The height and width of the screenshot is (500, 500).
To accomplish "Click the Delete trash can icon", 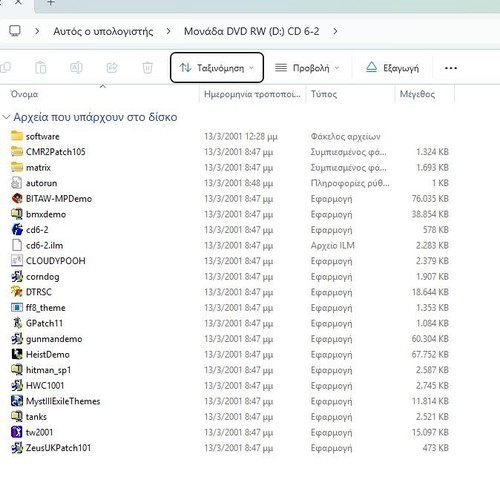I will coord(147,68).
